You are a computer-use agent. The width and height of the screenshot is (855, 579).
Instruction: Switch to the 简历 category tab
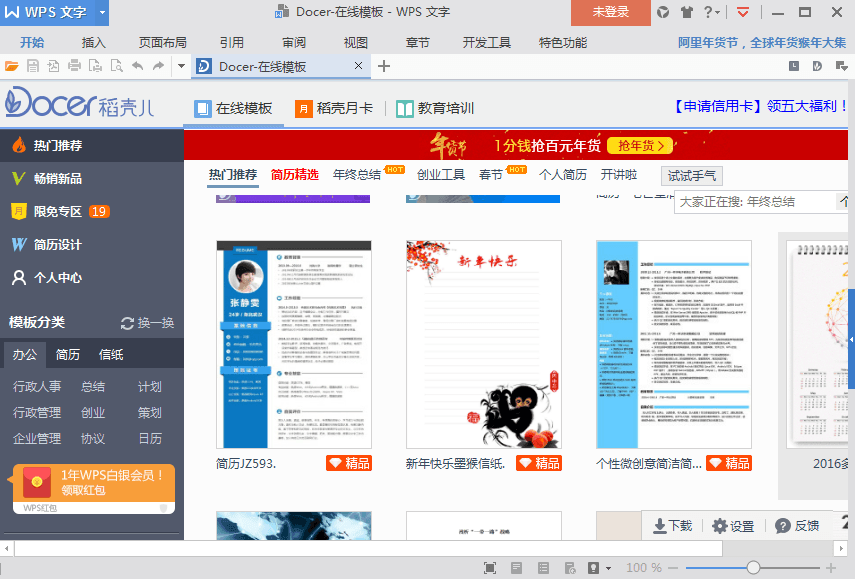[68, 354]
